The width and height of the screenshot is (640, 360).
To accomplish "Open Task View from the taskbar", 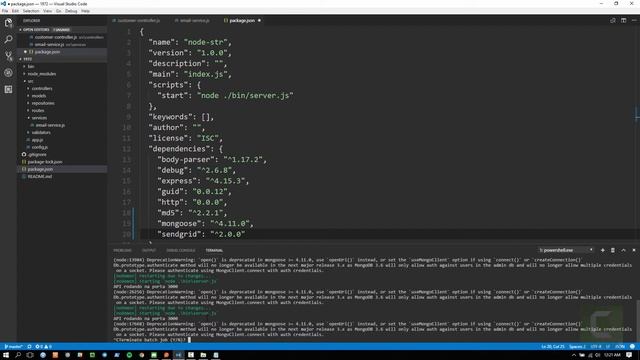I will click(x=30, y=355).
